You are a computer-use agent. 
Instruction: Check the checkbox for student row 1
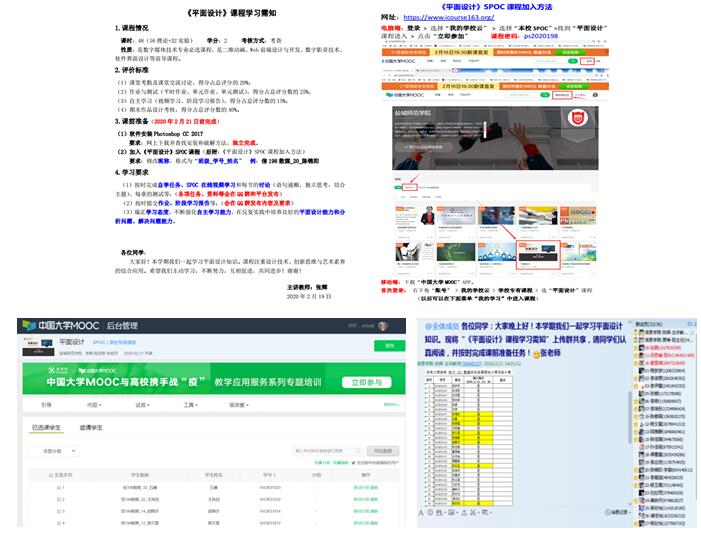[60, 487]
